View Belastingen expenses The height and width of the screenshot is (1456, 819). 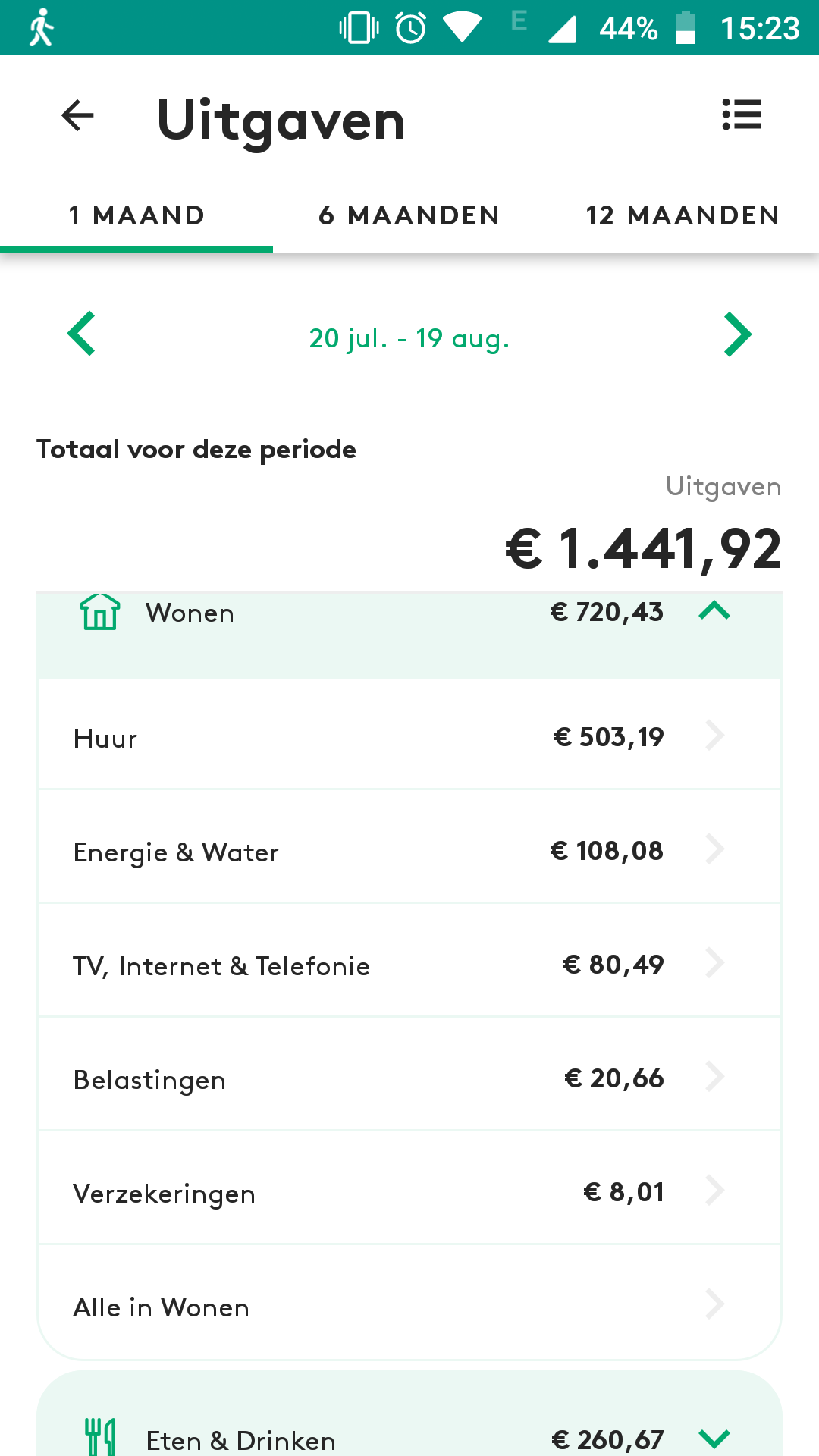pyautogui.click(x=409, y=1077)
